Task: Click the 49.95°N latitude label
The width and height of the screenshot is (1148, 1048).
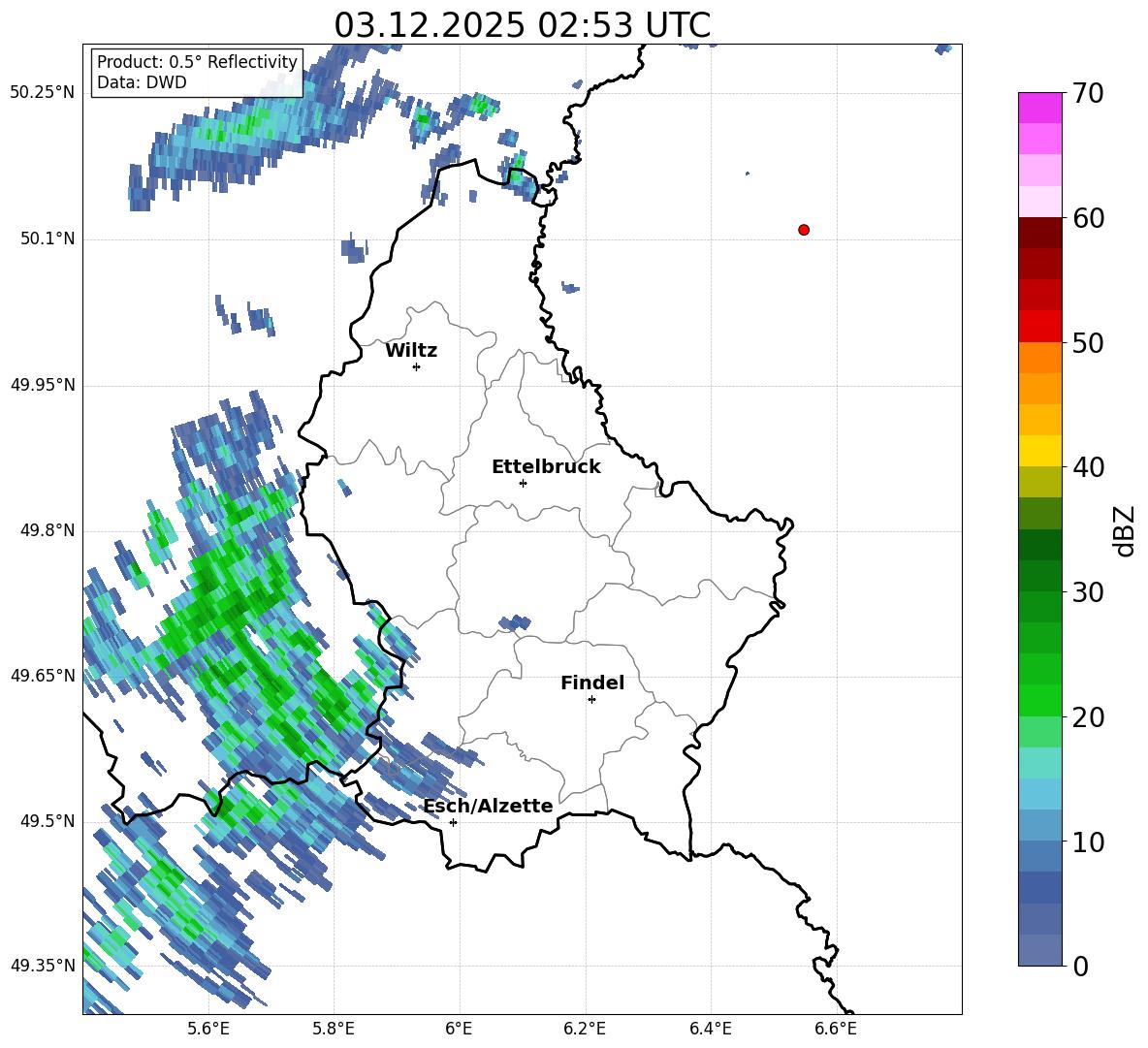Action: 43,384
